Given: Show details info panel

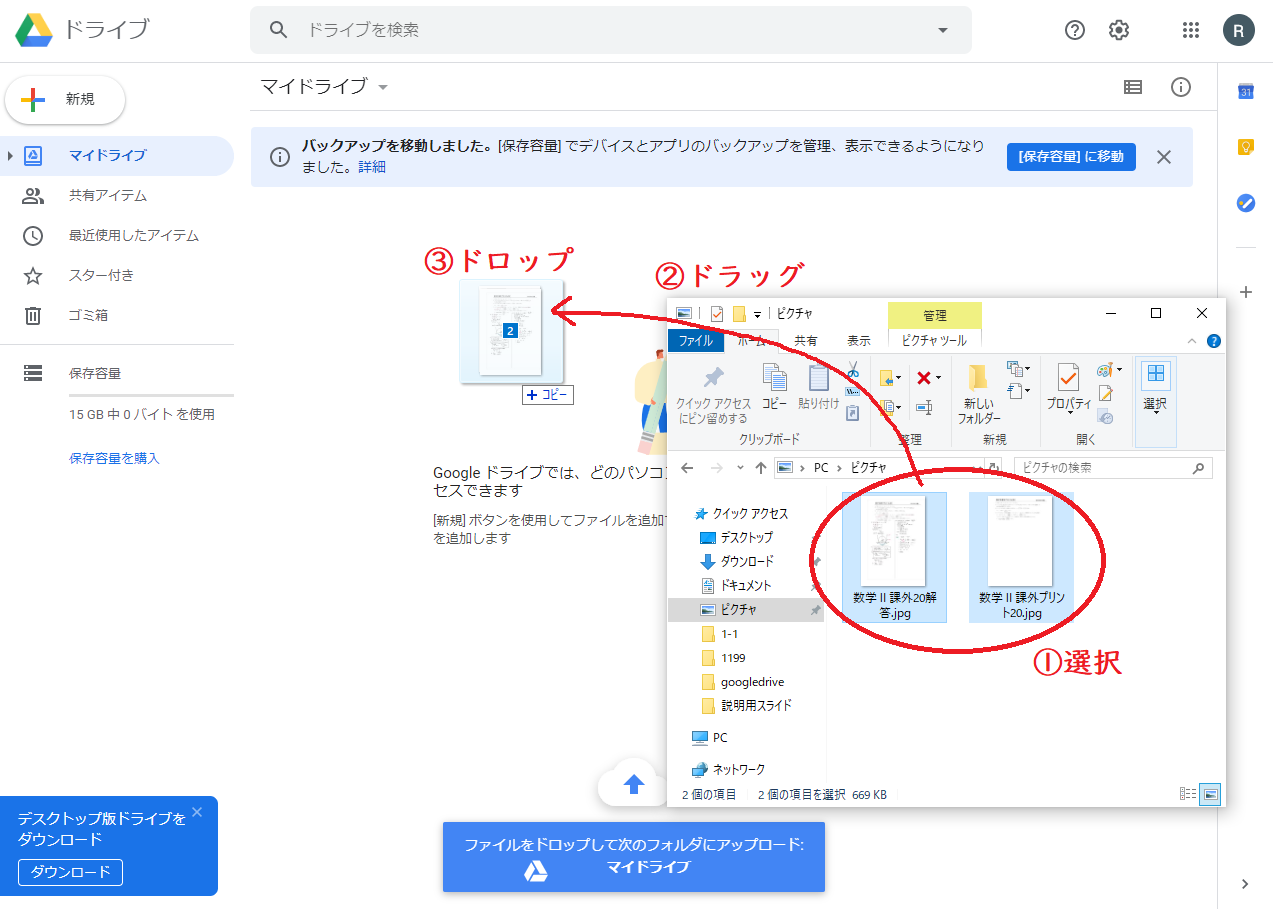Looking at the screenshot, I should (x=1181, y=87).
